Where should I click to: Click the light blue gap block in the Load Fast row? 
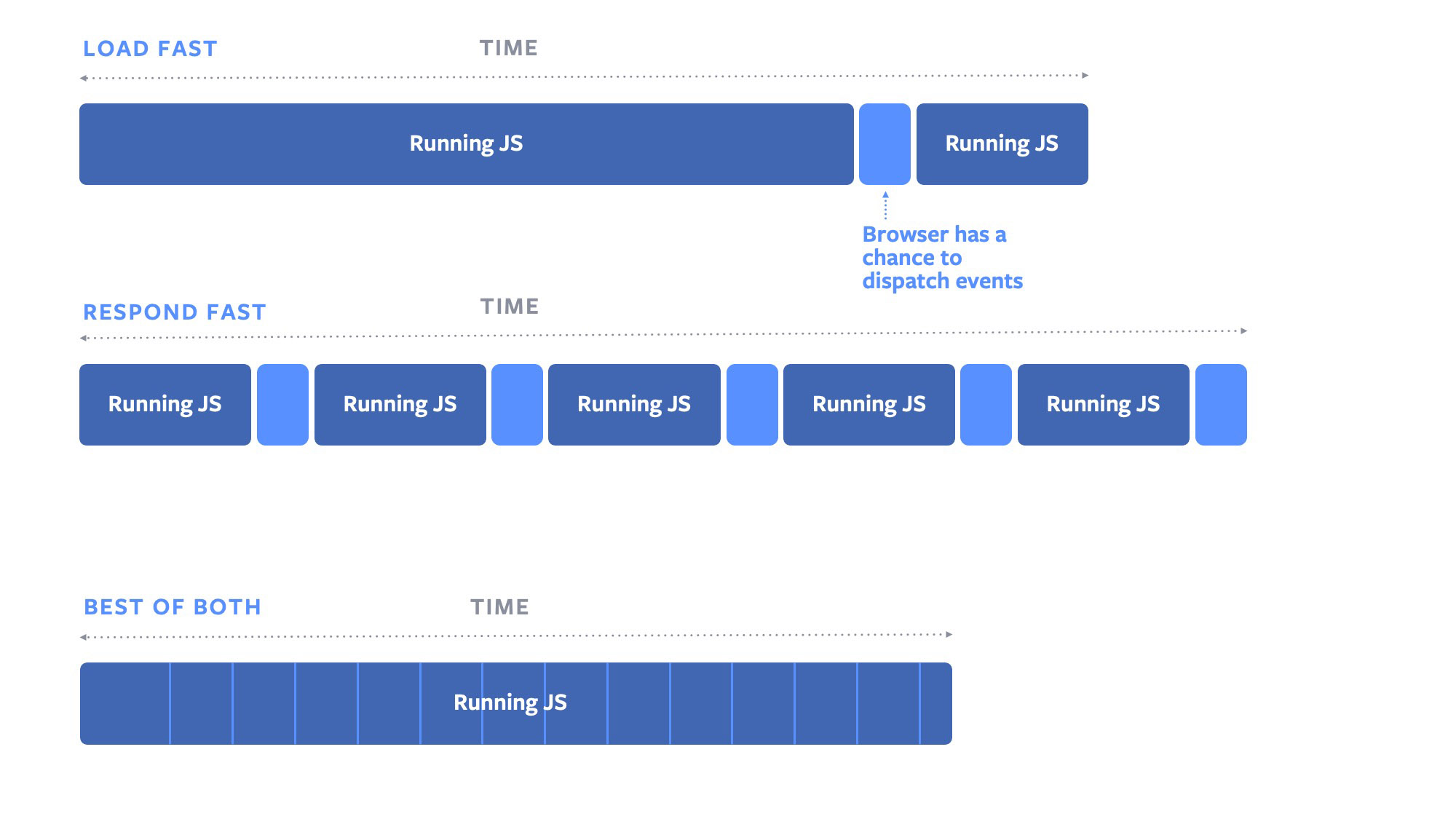(x=885, y=144)
